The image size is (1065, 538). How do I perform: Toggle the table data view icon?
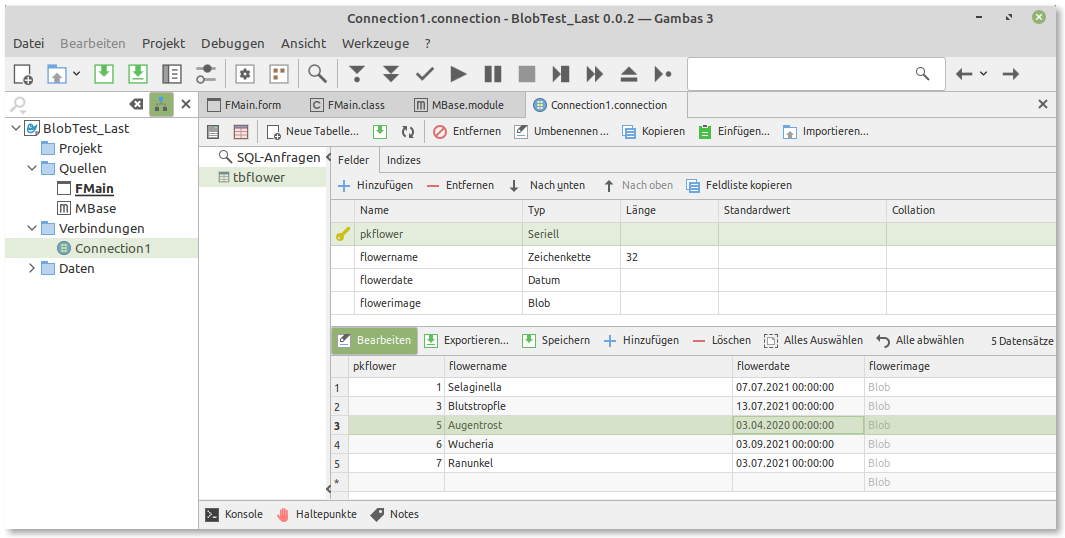click(x=241, y=131)
